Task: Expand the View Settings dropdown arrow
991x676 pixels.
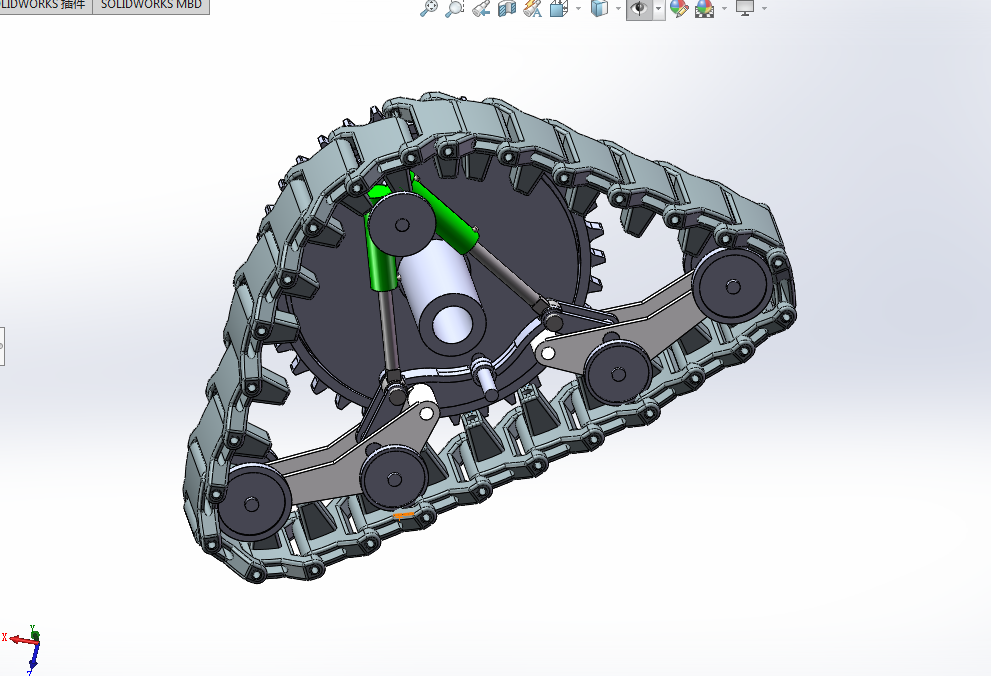Action: click(764, 8)
